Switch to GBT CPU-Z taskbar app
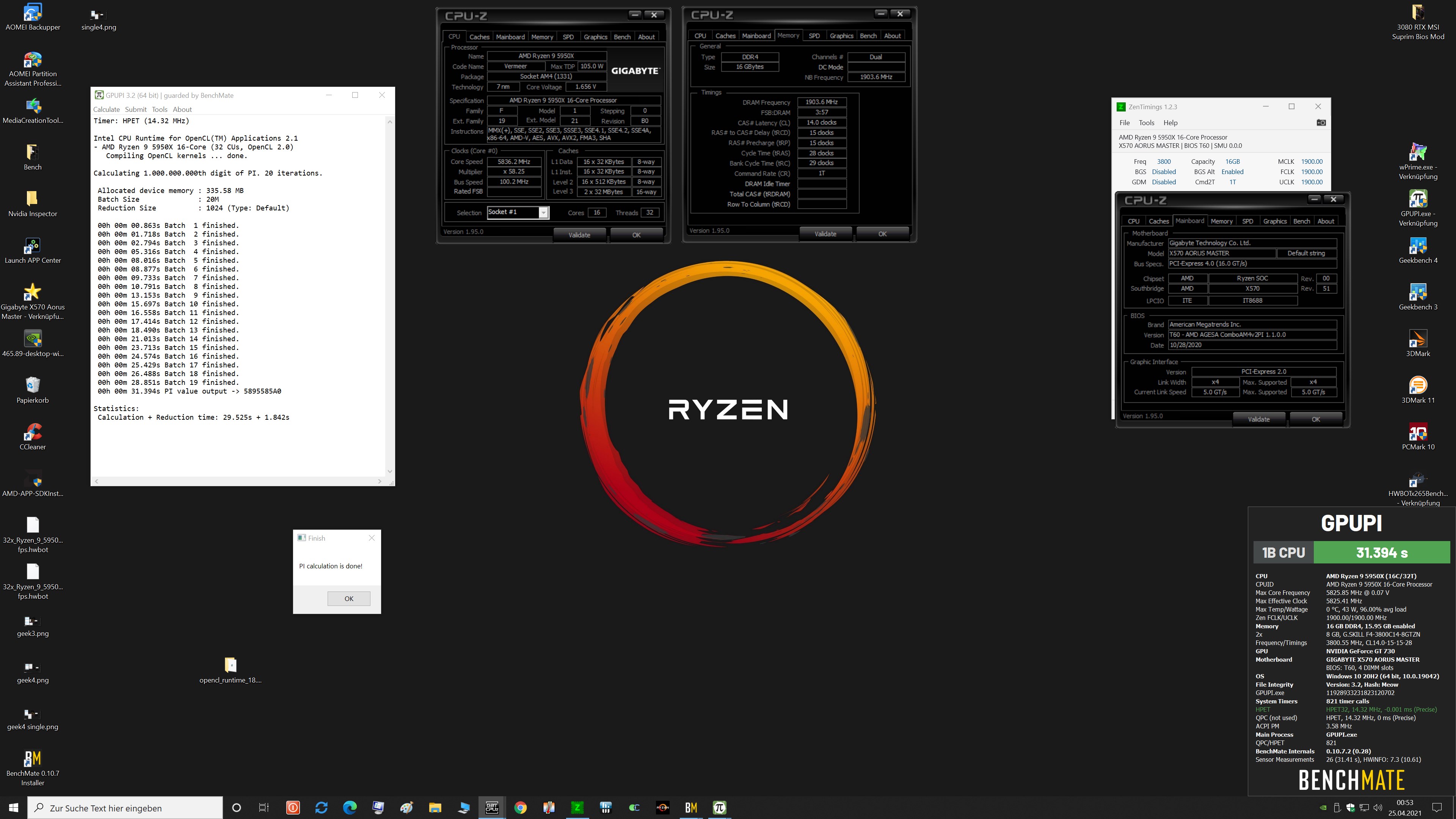 [x=492, y=807]
